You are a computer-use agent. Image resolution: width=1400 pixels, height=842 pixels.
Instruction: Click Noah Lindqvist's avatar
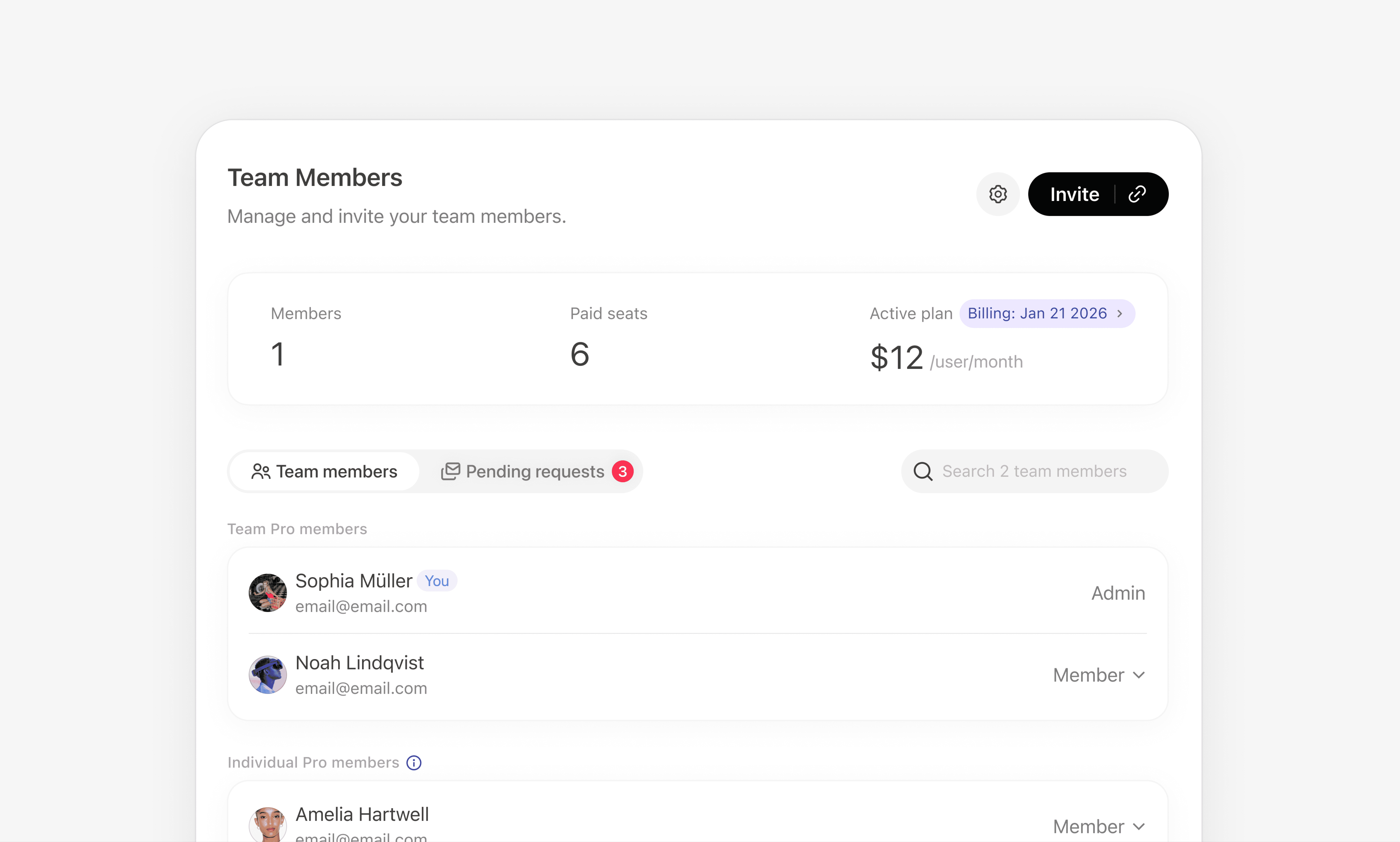[x=268, y=675]
